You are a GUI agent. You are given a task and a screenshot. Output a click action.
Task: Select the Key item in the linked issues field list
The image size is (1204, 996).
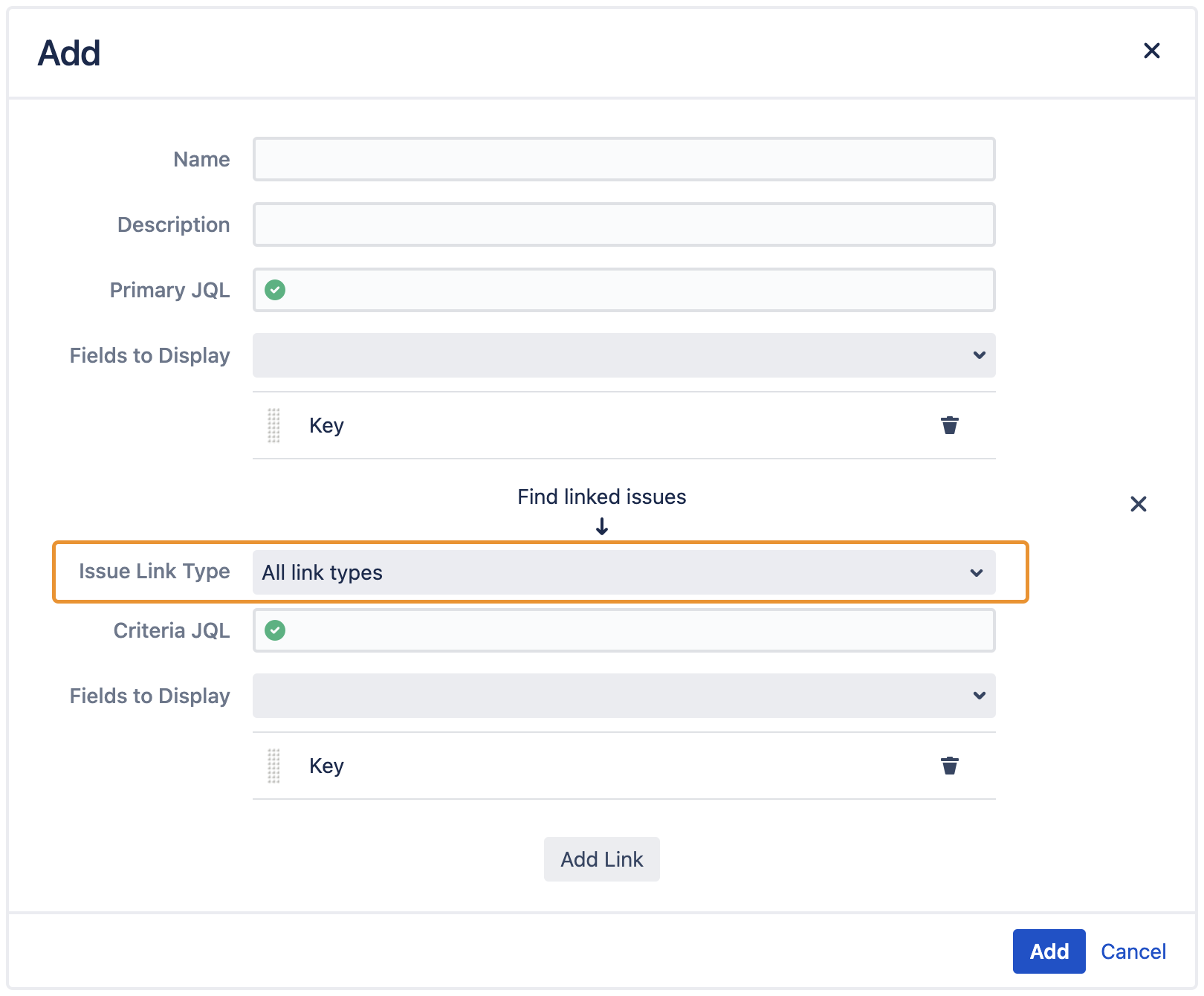(326, 766)
